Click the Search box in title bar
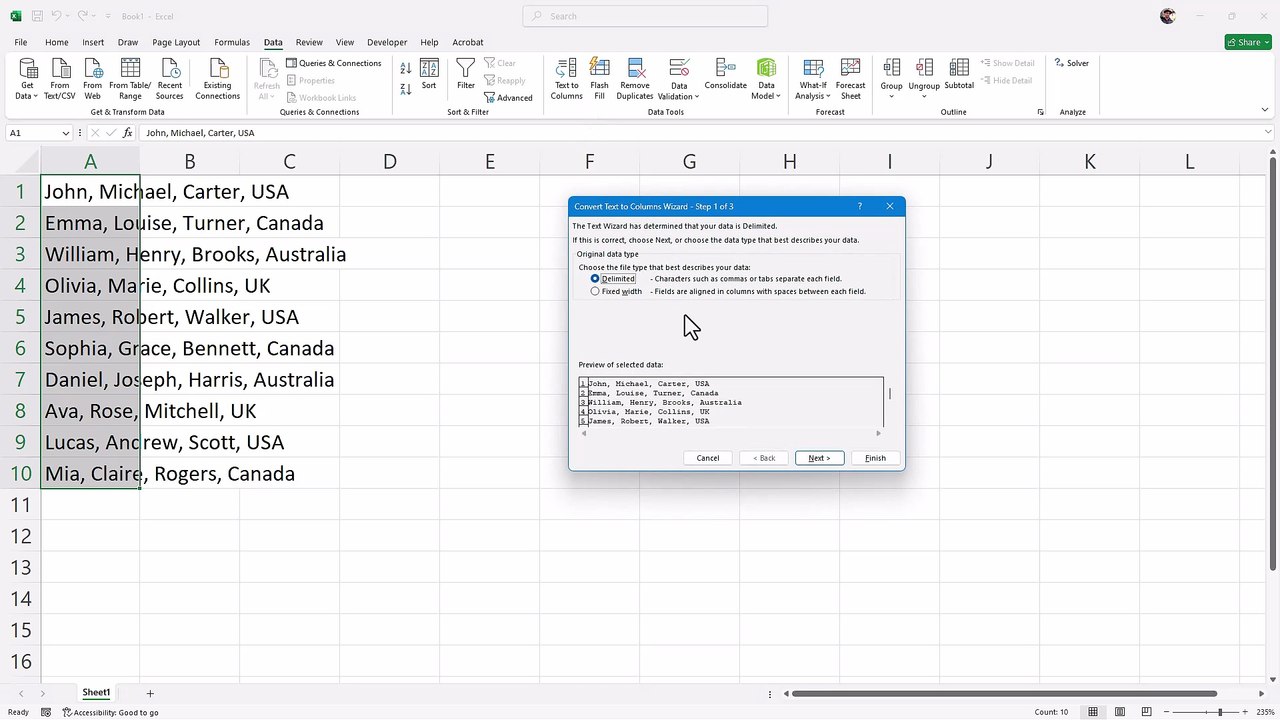Screen dimensions: 1280x720 click(x=645, y=16)
